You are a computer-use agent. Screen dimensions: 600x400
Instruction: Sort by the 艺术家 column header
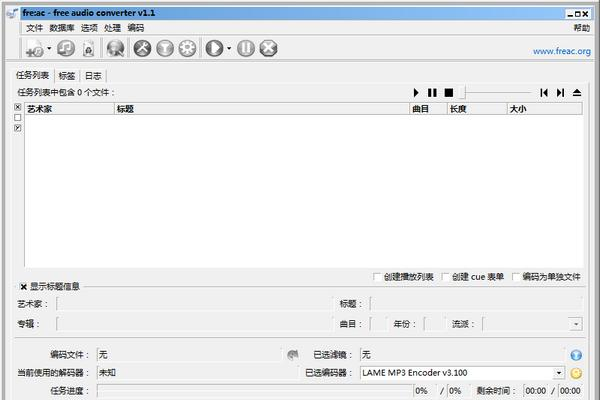[x=69, y=109]
